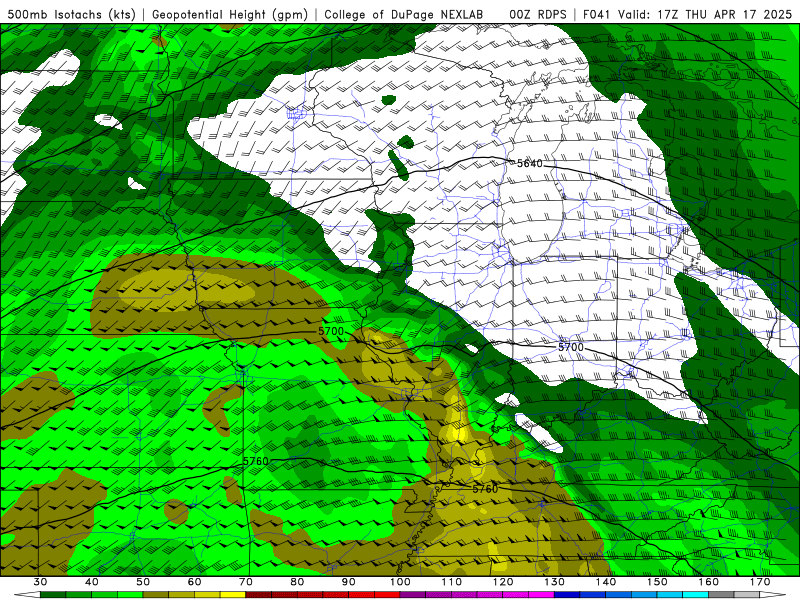Click the bright yellow color bar segment
This screenshot has width=800, height=600.
[x=233, y=594]
